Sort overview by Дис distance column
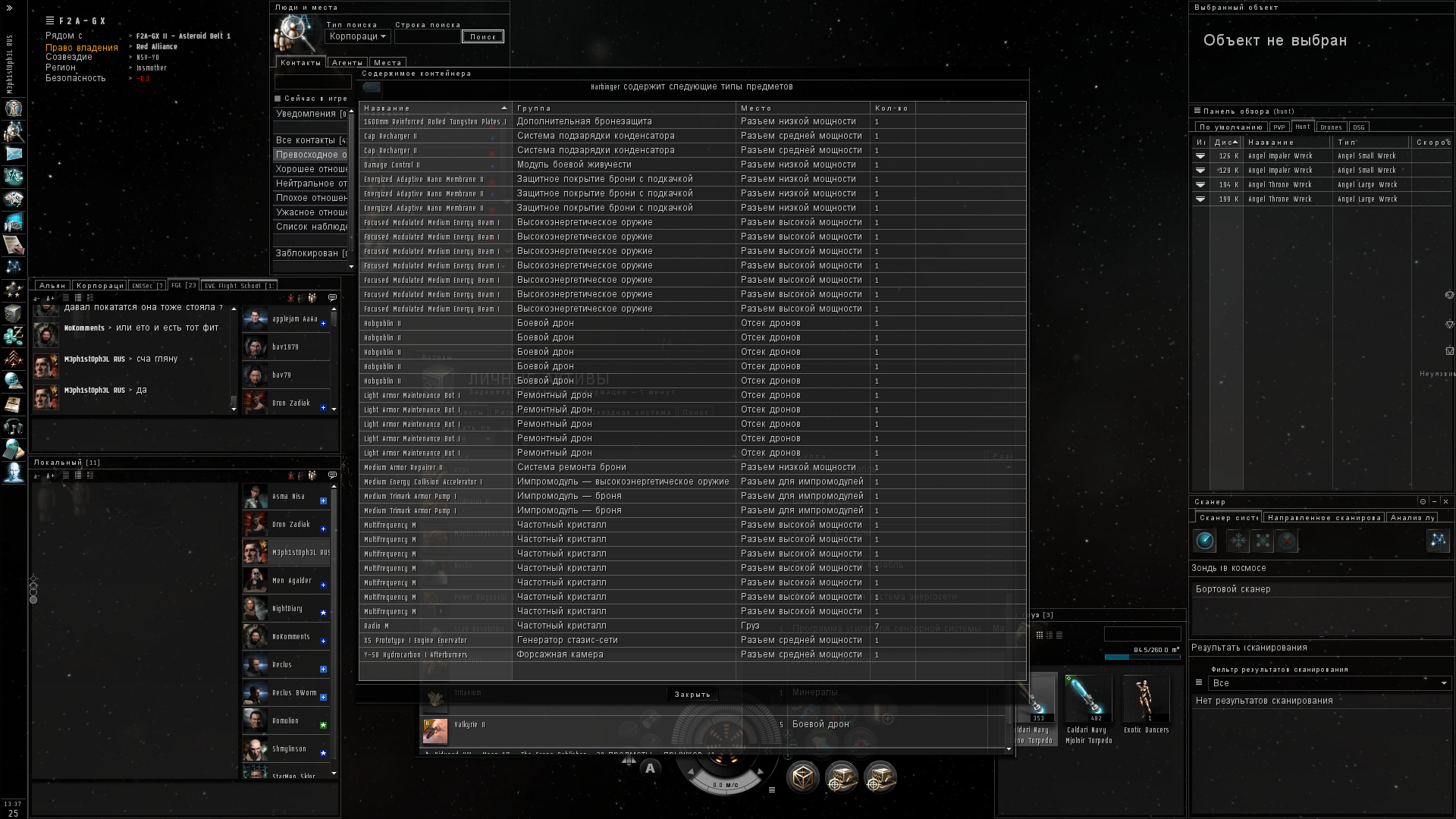The image size is (1456, 819). (1226, 143)
